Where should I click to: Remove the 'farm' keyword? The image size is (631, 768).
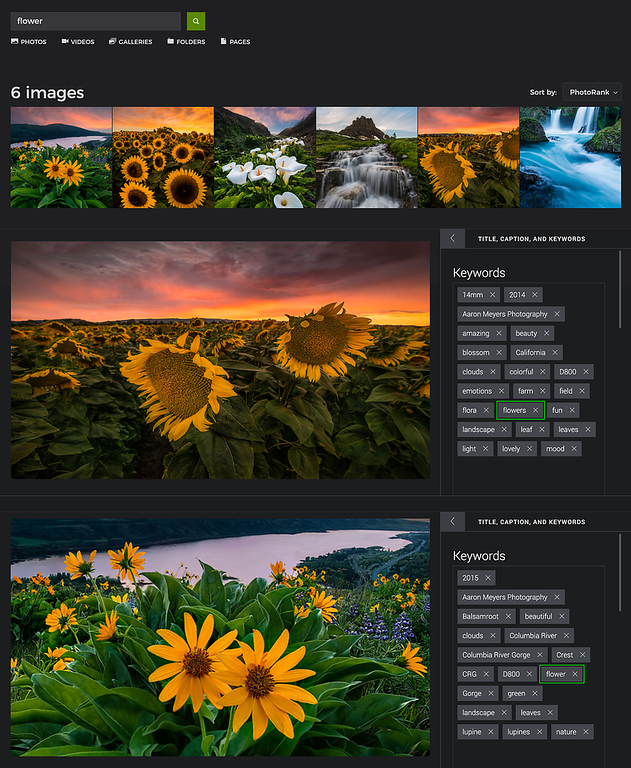click(x=542, y=391)
